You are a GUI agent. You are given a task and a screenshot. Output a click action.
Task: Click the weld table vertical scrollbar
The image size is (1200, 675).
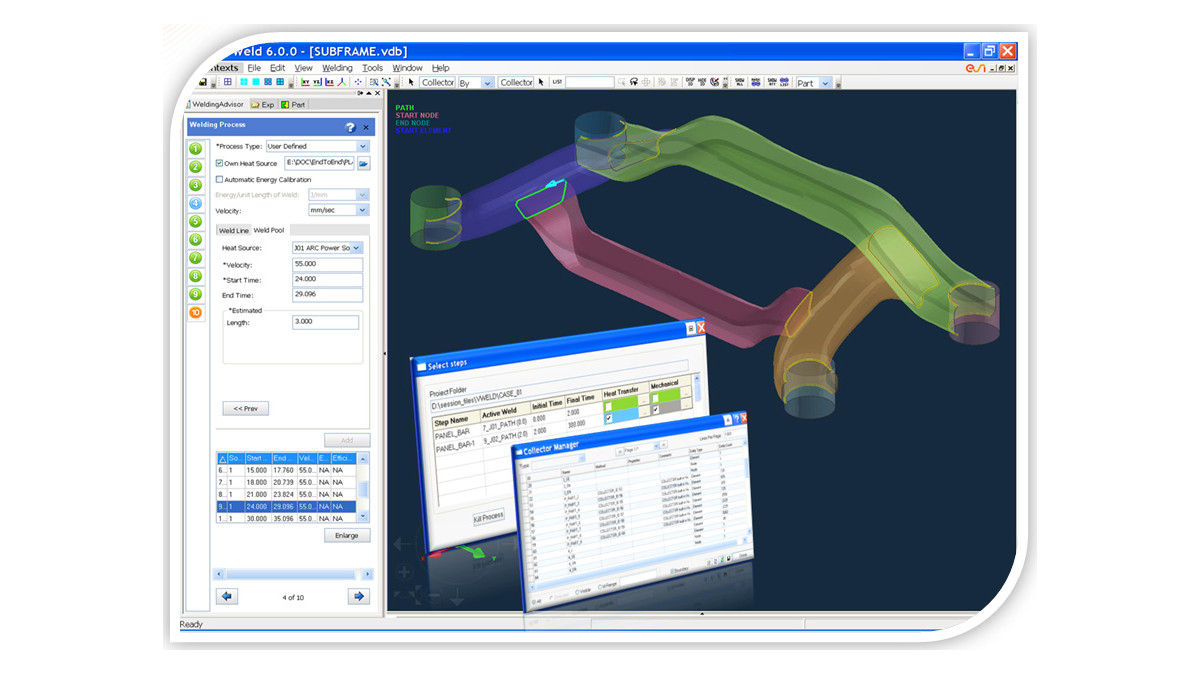click(364, 488)
